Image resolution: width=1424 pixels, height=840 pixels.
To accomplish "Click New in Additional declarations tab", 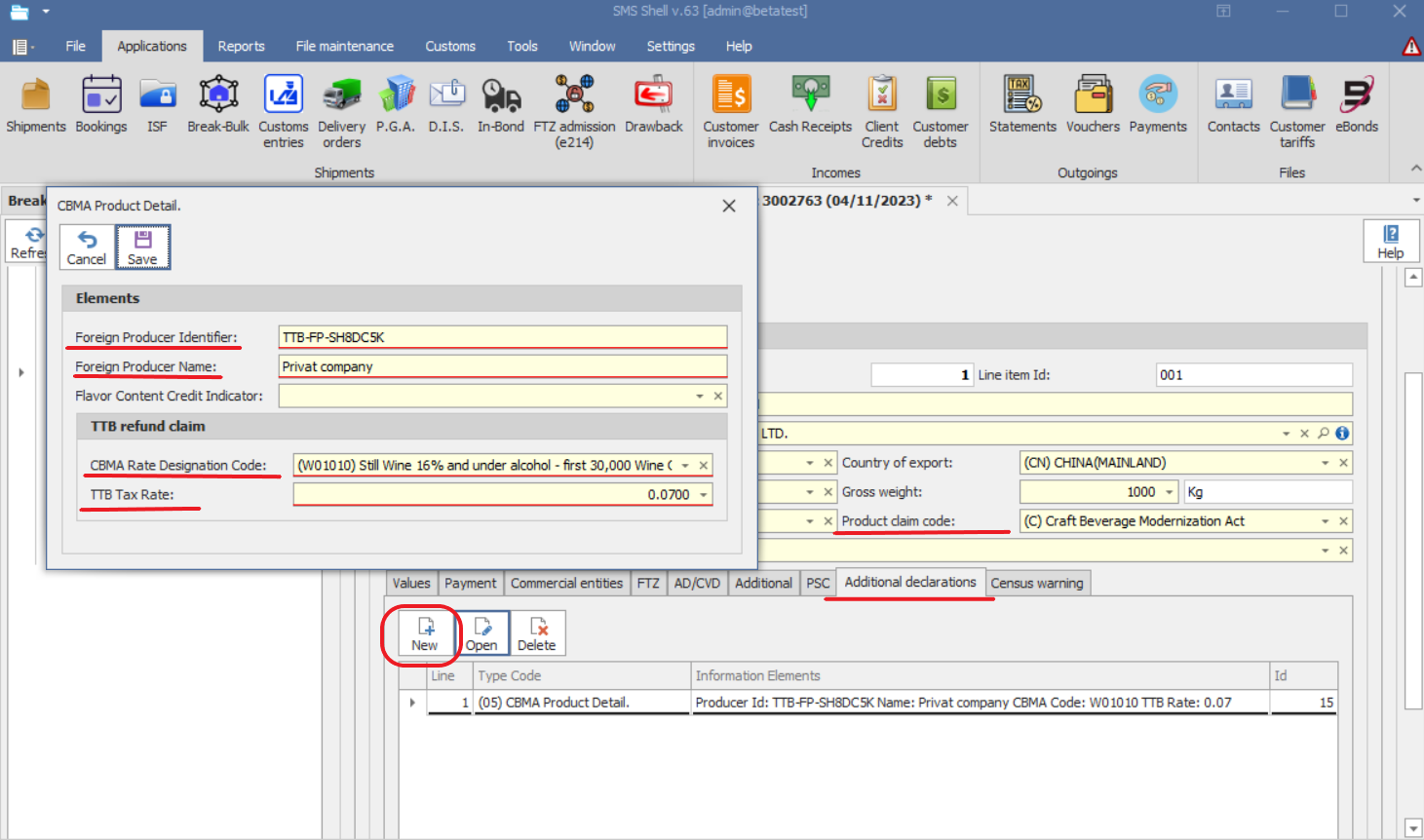I will [424, 634].
